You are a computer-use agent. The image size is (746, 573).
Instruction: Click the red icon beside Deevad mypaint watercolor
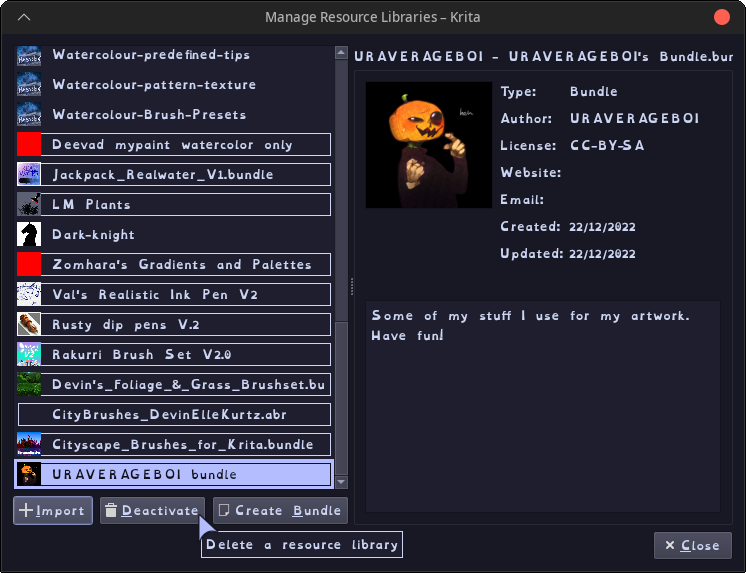click(x=29, y=145)
